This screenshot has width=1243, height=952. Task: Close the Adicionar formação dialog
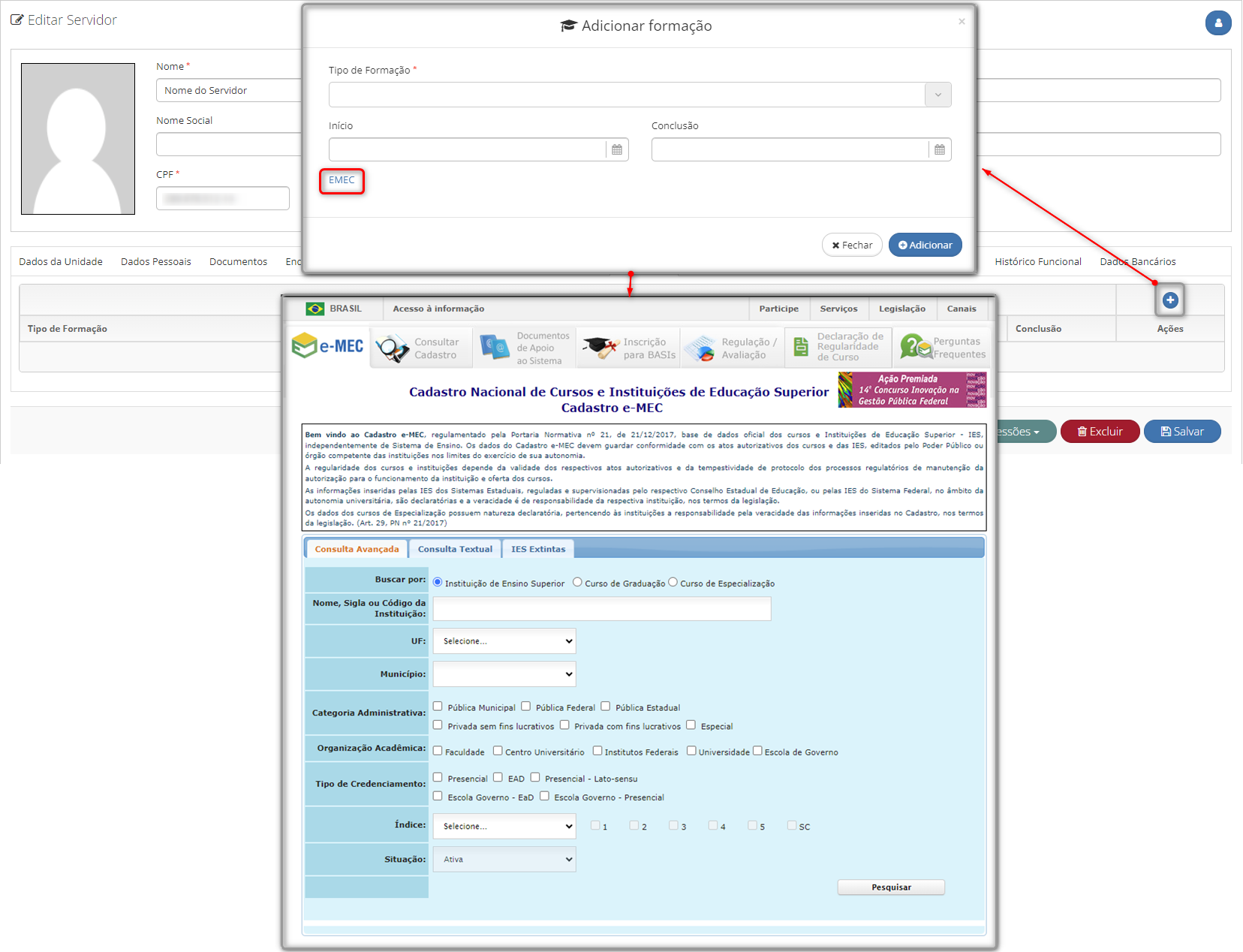click(962, 22)
